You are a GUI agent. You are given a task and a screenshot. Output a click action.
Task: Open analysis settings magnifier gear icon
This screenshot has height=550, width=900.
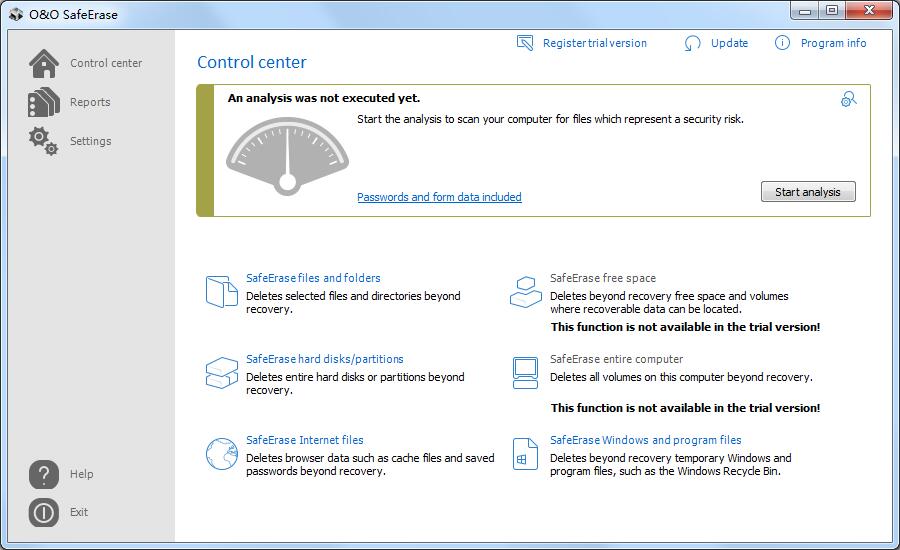pyautogui.click(x=848, y=99)
